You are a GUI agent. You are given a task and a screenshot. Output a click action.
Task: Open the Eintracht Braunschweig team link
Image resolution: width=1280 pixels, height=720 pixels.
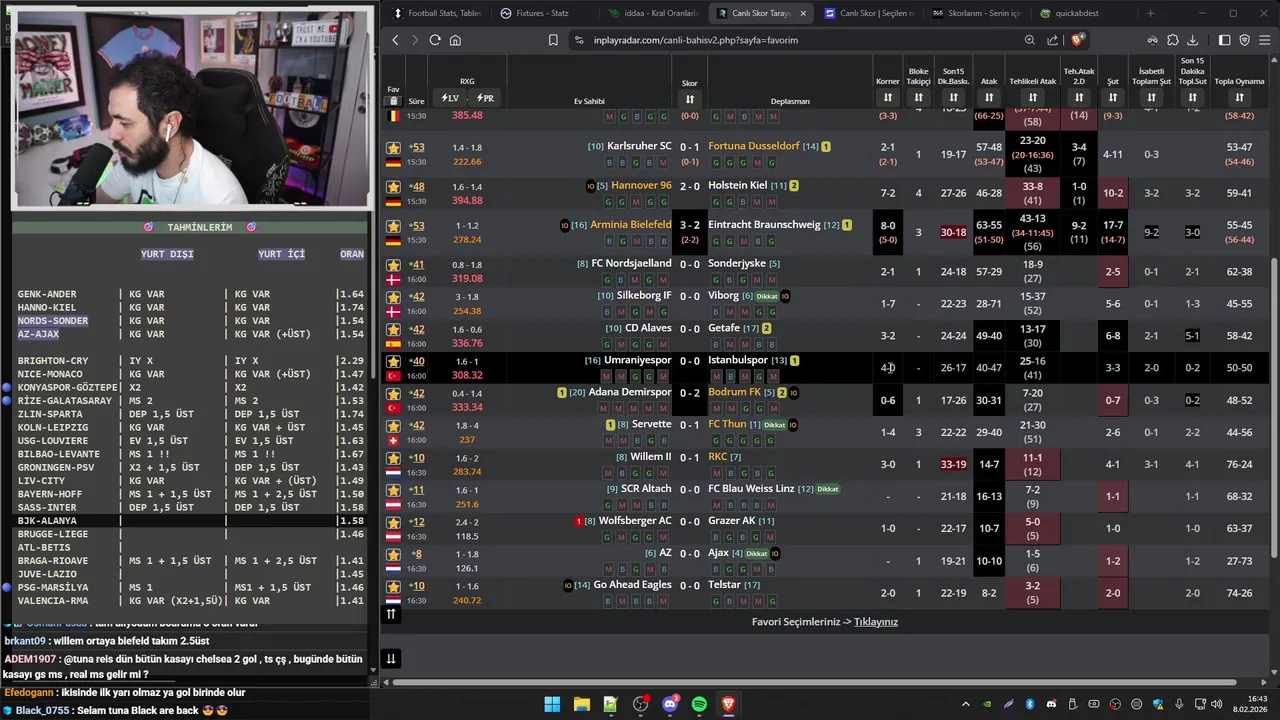click(x=764, y=225)
